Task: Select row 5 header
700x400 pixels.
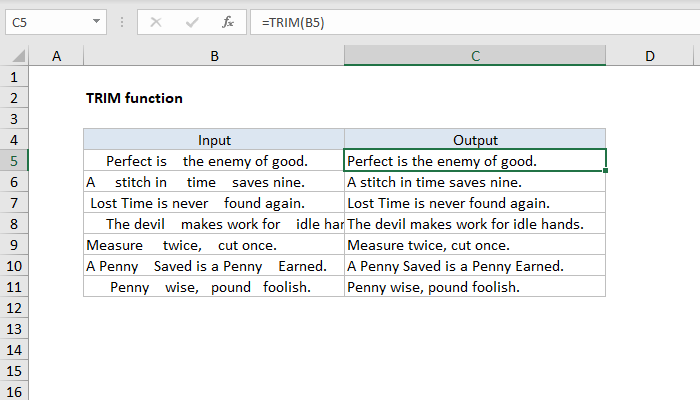Action: pyautogui.click(x=14, y=161)
